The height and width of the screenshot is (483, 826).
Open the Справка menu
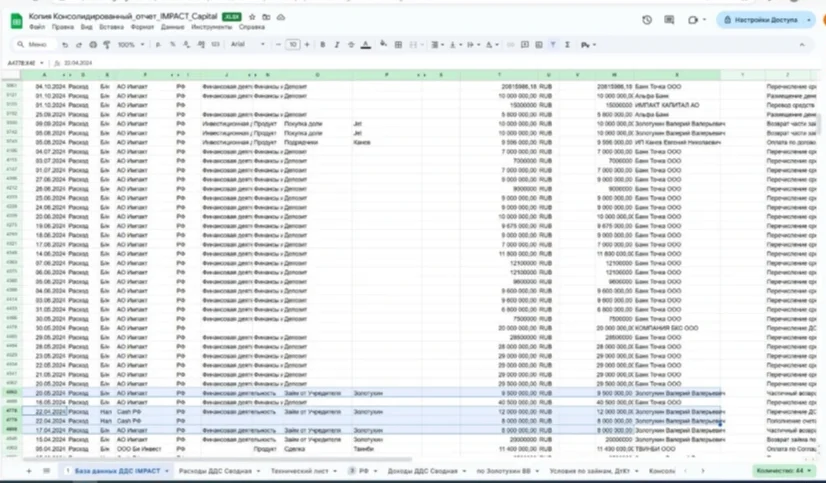coord(252,27)
